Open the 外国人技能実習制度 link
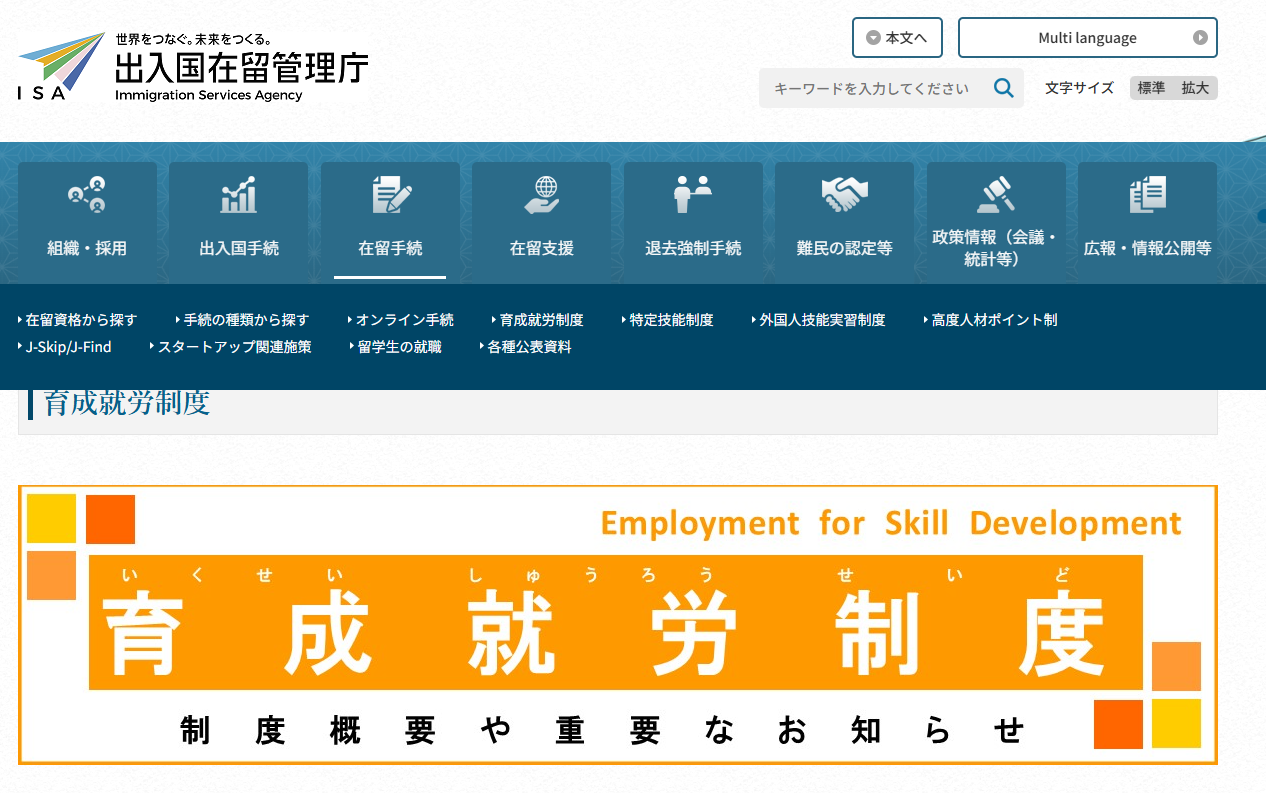1266x793 pixels. point(821,320)
